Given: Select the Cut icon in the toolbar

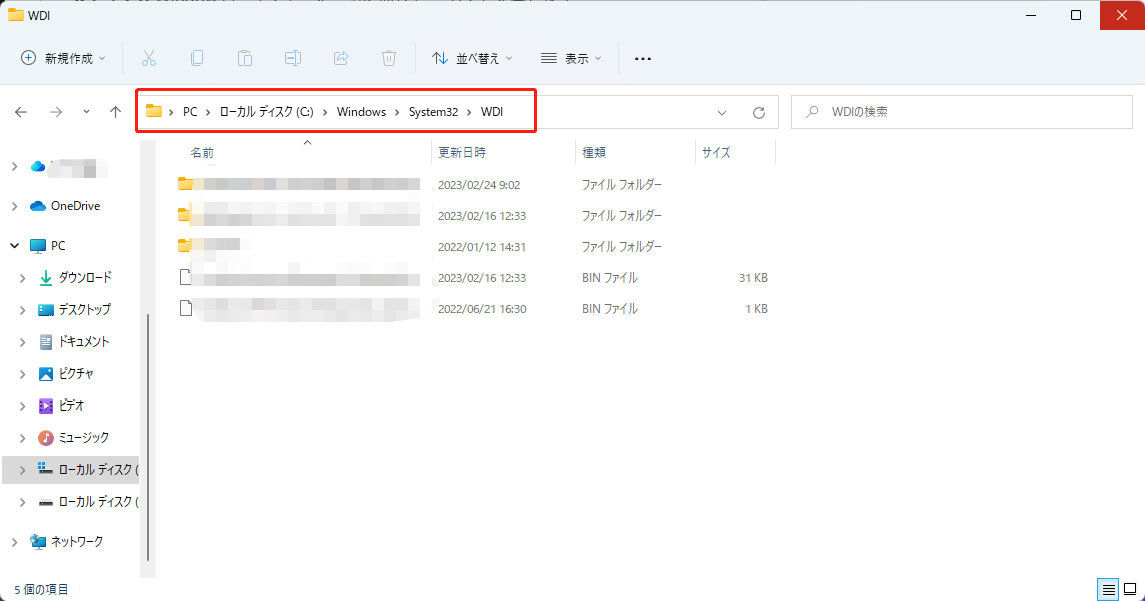Looking at the screenshot, I should [149, 58].
